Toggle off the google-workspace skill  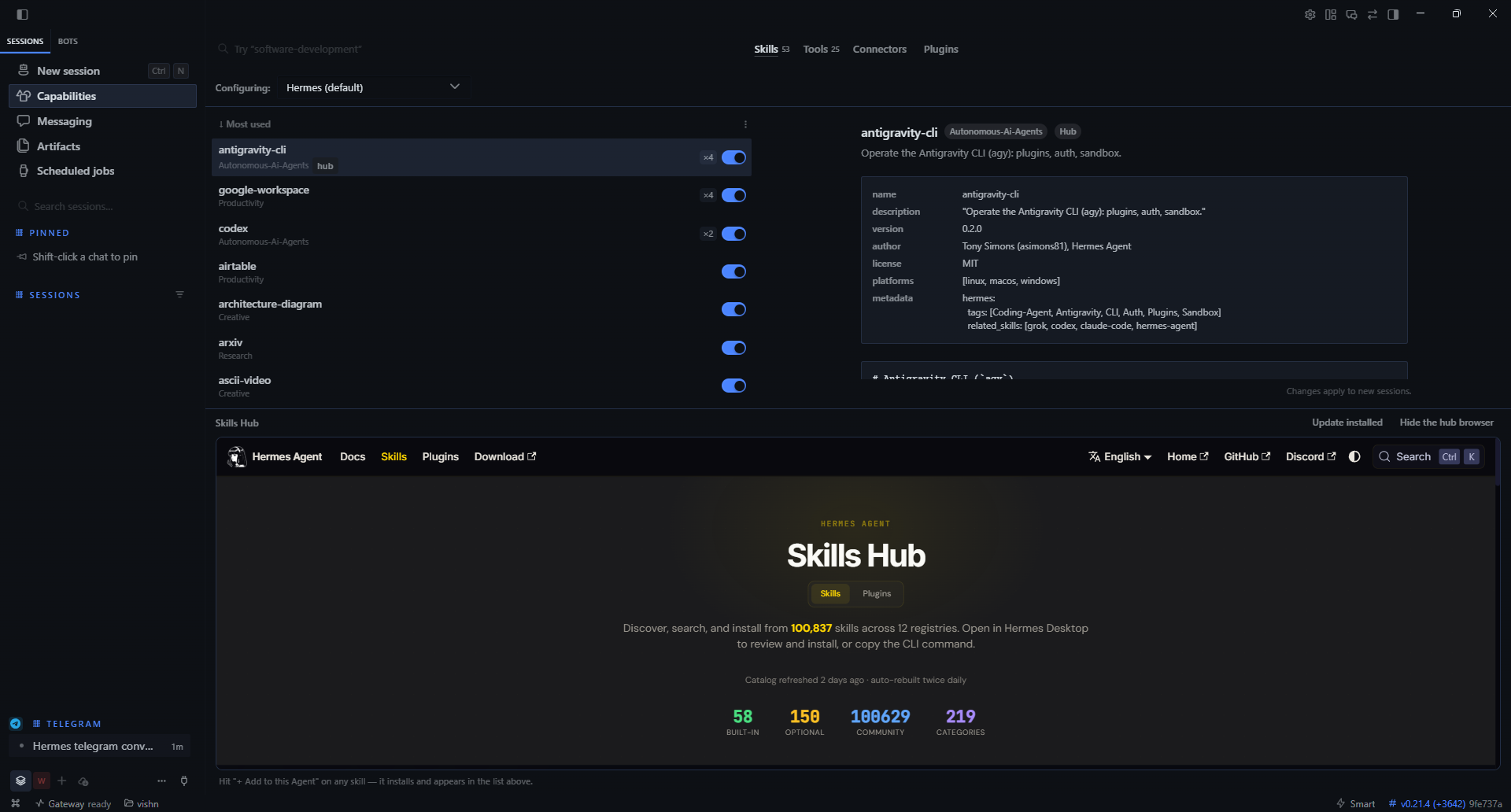(x=733, y=195)
